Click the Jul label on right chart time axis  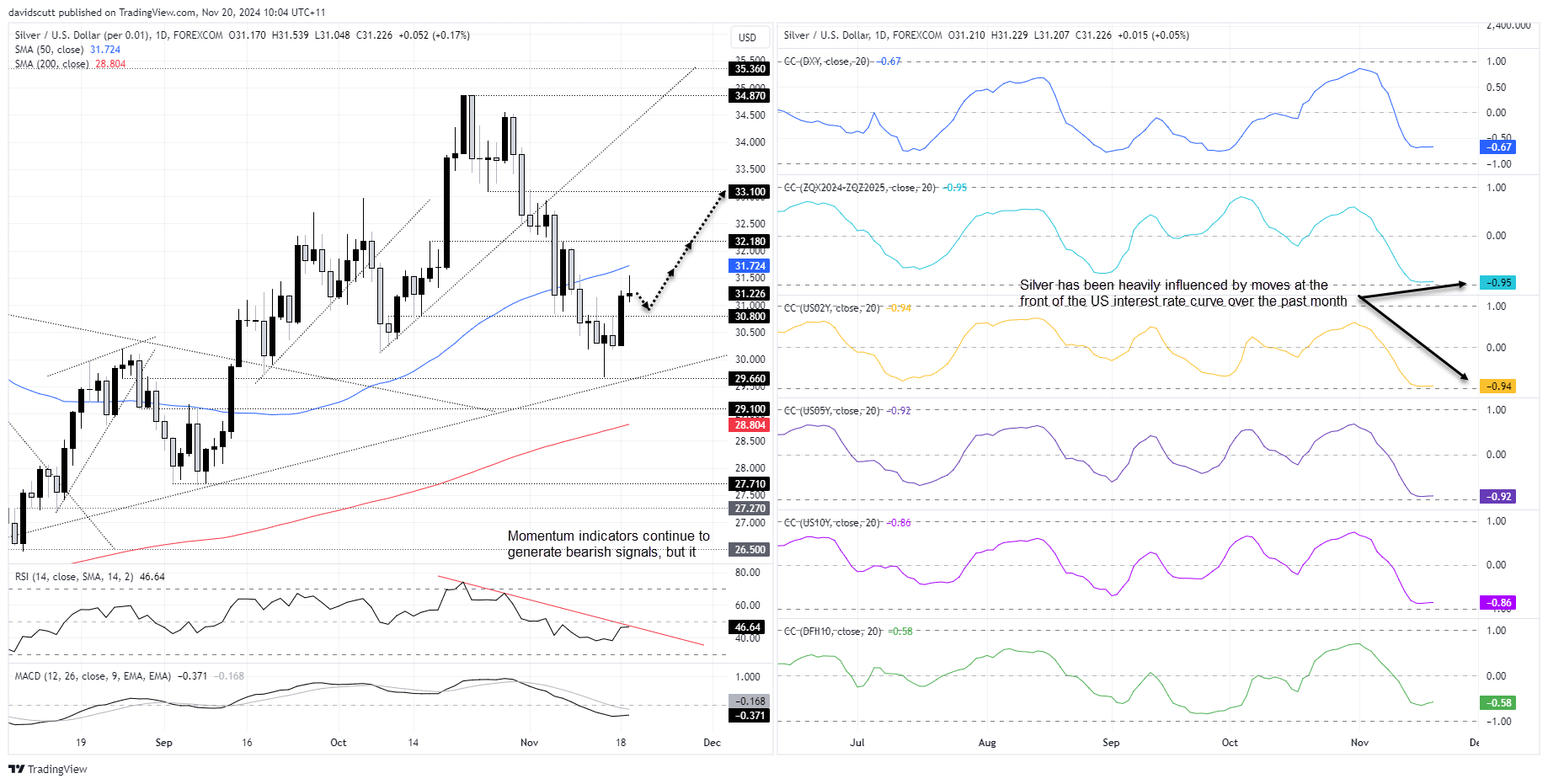point(857,743)
